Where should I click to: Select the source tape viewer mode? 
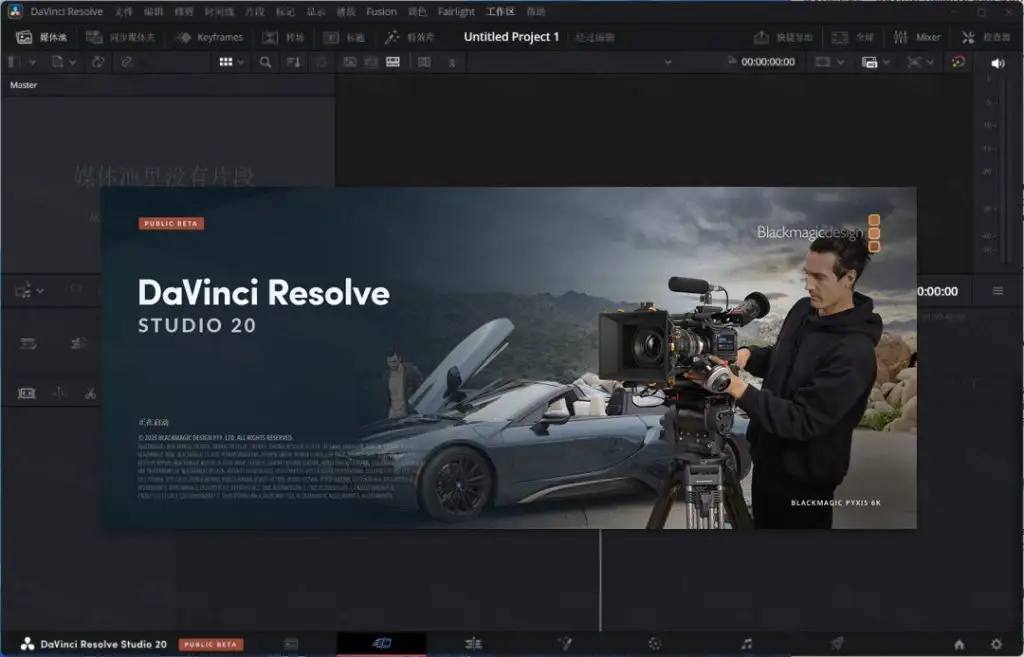tap(371, 62)
